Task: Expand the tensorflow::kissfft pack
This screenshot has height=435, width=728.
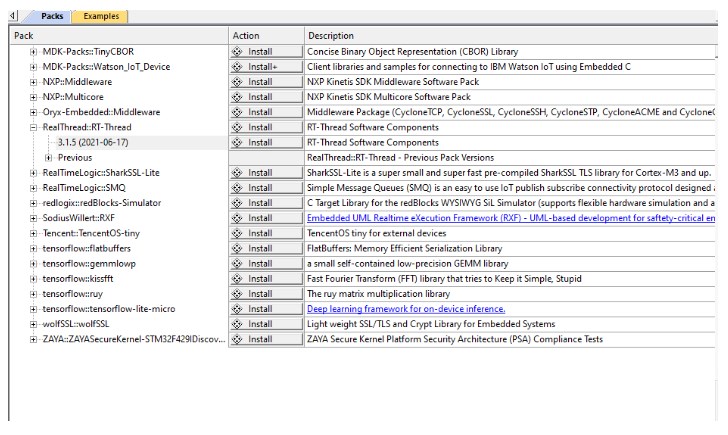Action: (33, 279)
